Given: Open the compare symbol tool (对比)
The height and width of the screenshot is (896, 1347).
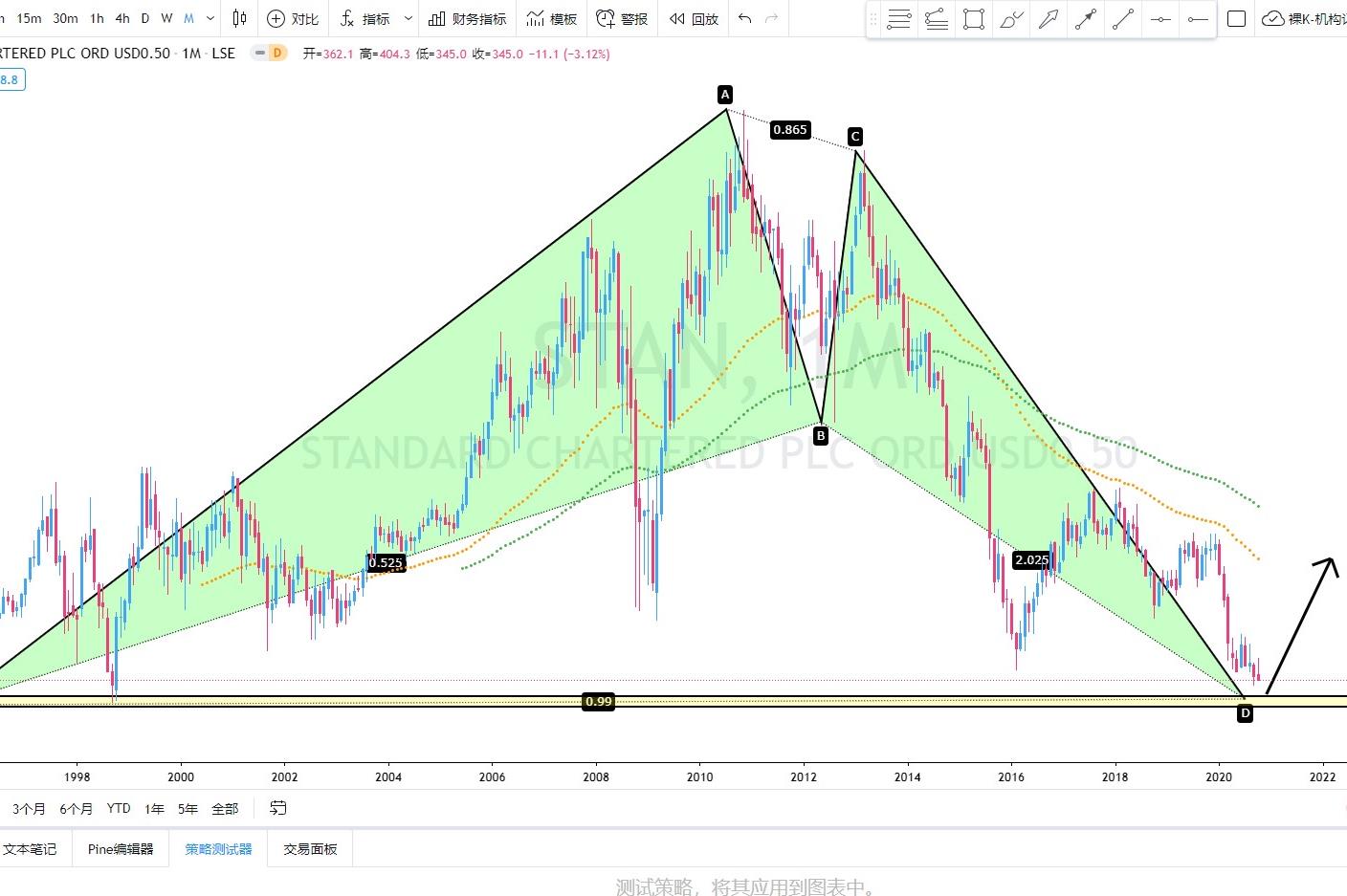Looking at the screenshot, I should pyautogui.click(x=293, y=18).
